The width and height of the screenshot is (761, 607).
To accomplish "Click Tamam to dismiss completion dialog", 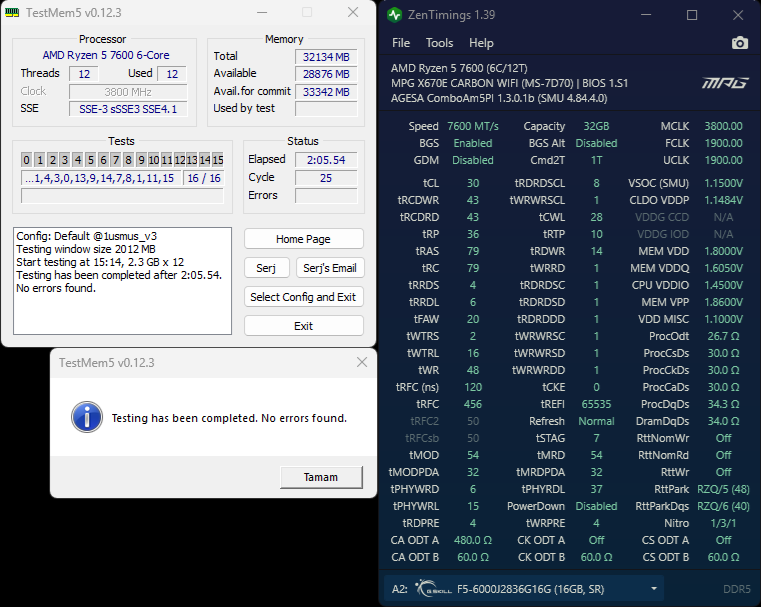I will (x=321, y=477).
